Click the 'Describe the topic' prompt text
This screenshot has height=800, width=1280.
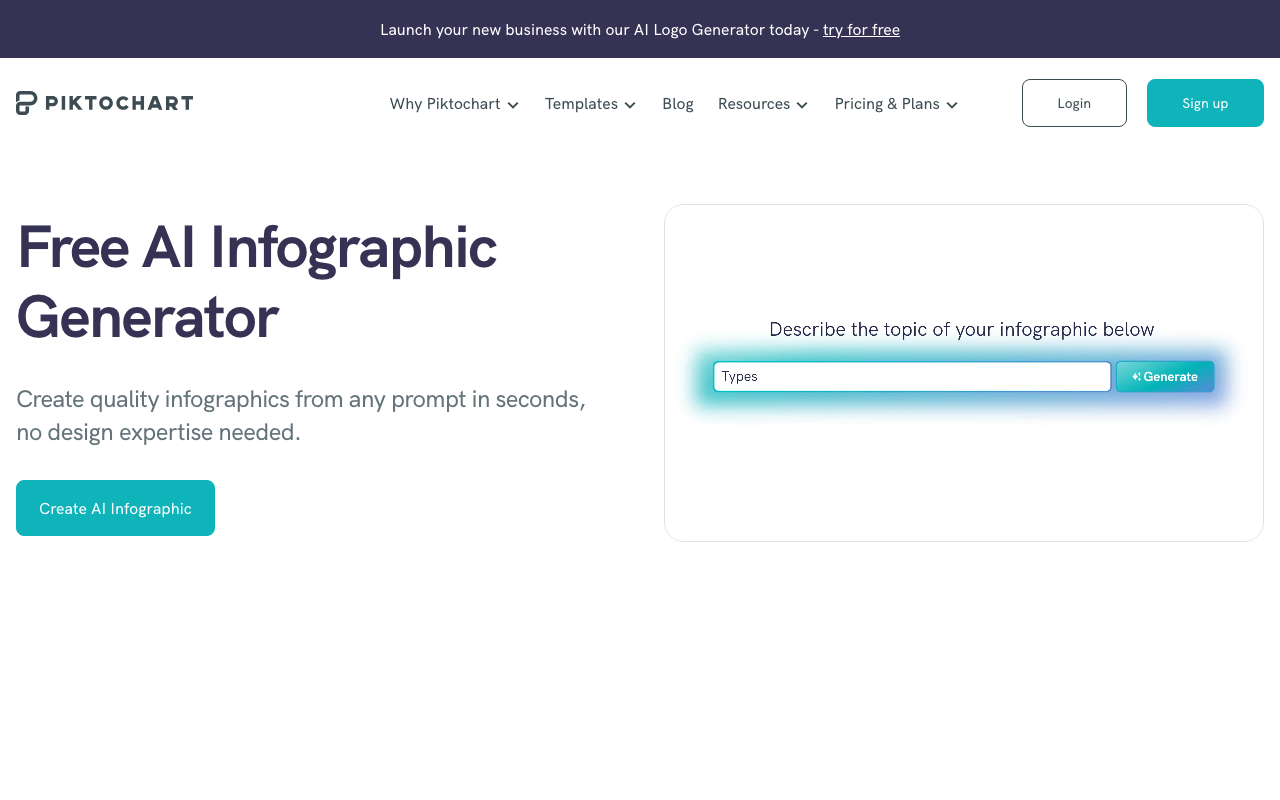click(x=961, y=329)
